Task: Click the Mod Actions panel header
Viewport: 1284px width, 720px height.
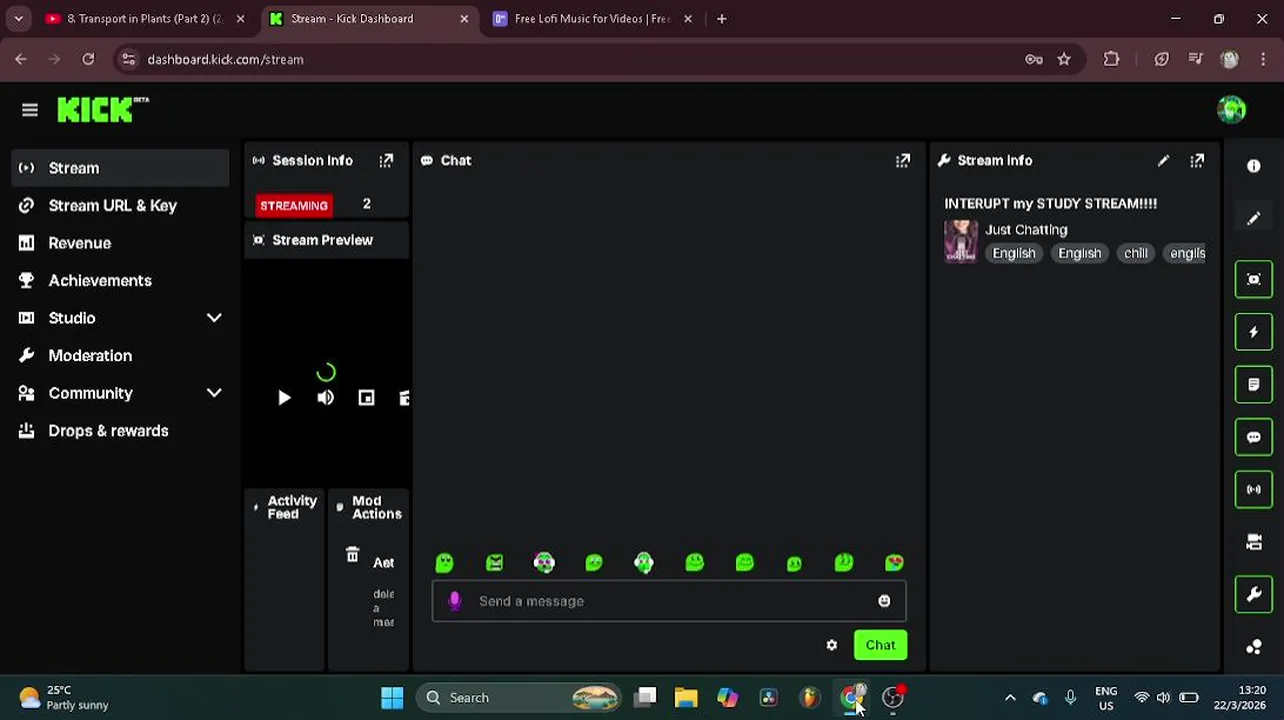Action: pos(369,507)
